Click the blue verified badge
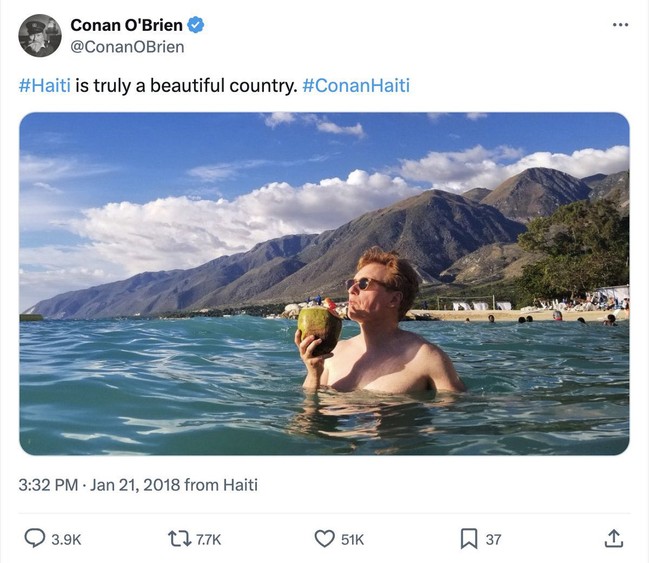 197,25
